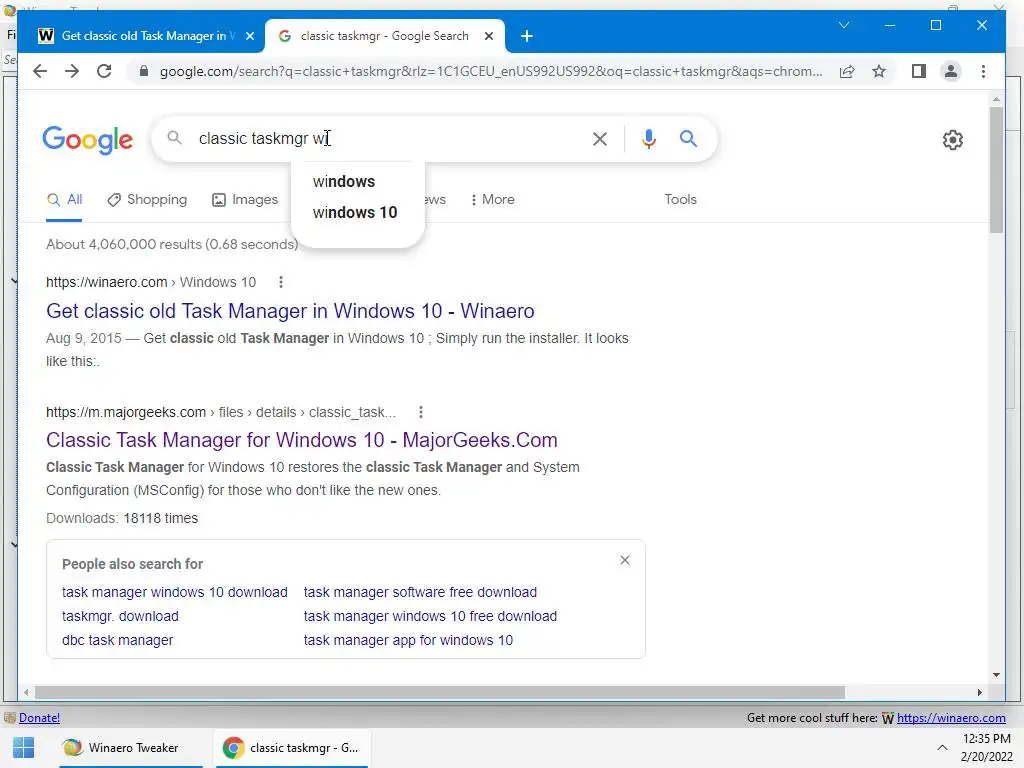This screenshot has height=768, width=1024.
Task: Share this page with the share icon
Action: click(847, 71)
